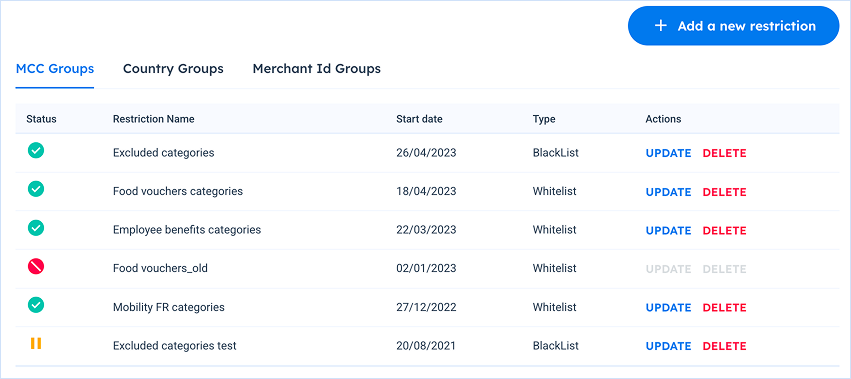Update Food vouchers categories restriction
The image size is (851, 379).
(668, 192)
